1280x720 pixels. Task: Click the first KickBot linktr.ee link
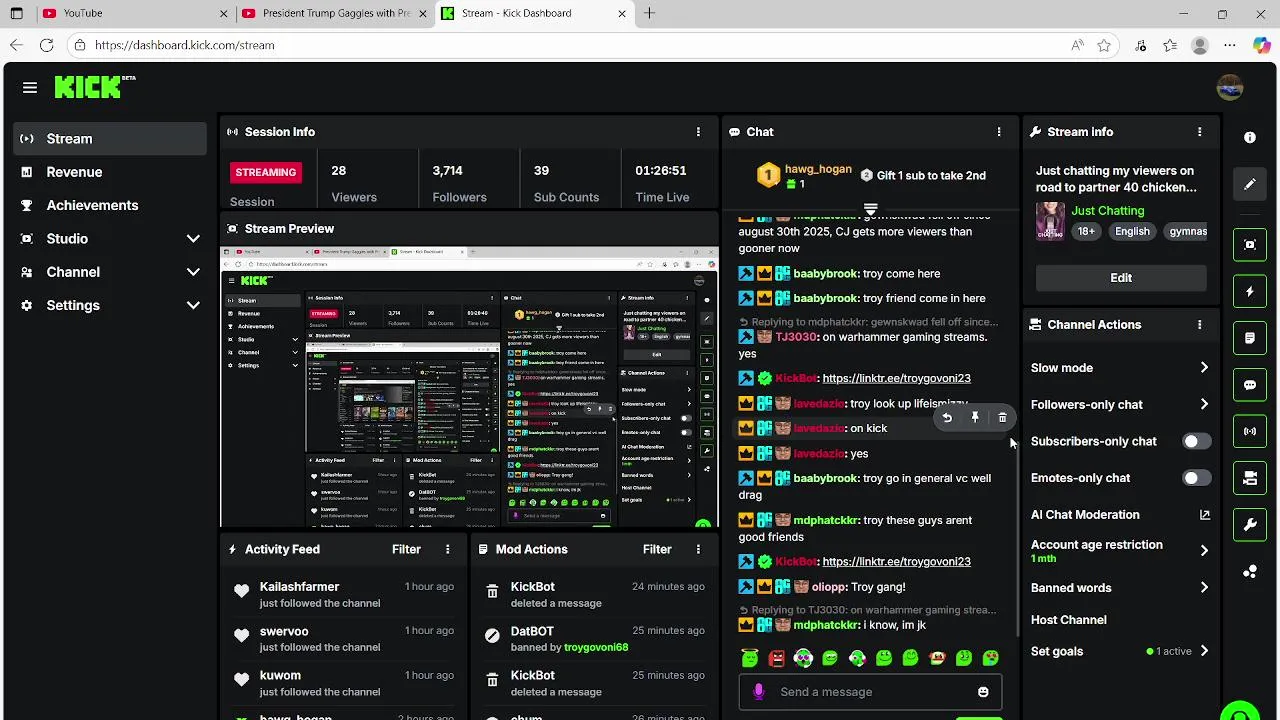coord(896,378)
